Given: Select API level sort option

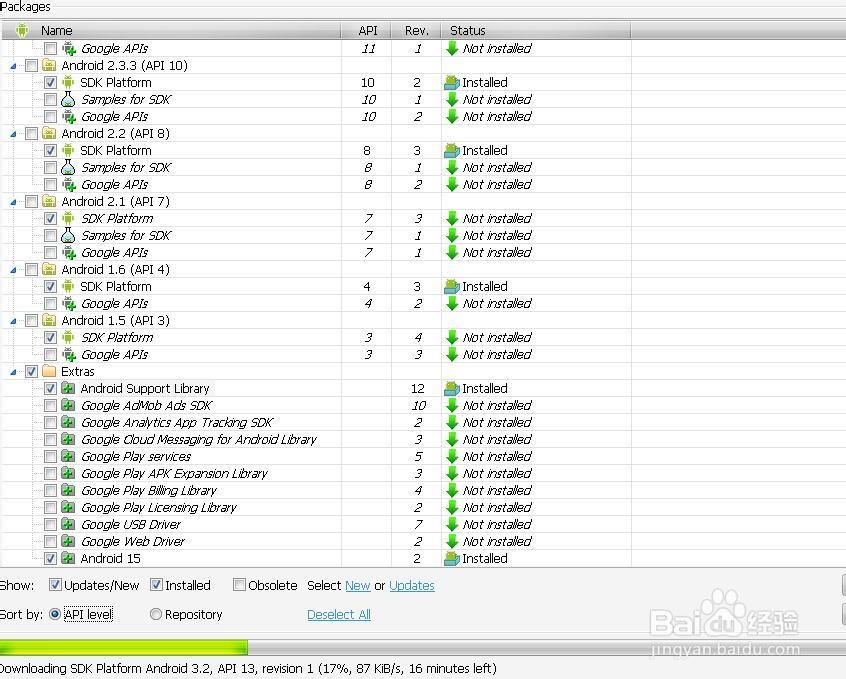Looking at the screenshot, I should (x=54, y=614).
